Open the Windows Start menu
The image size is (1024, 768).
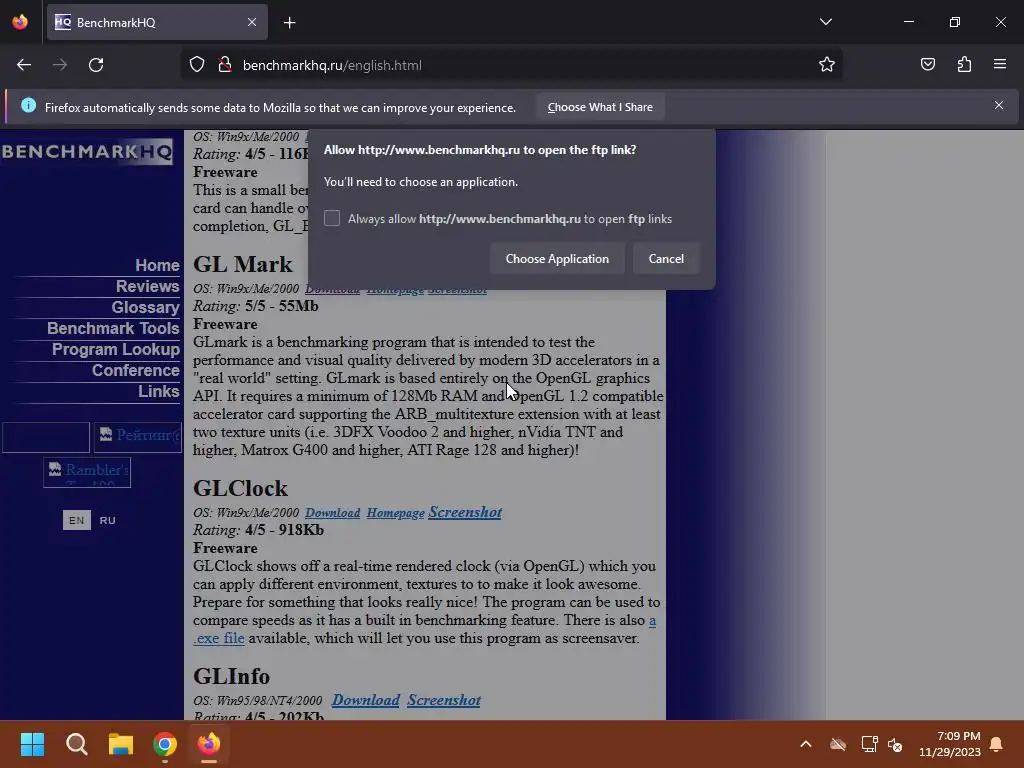(32, 744)
